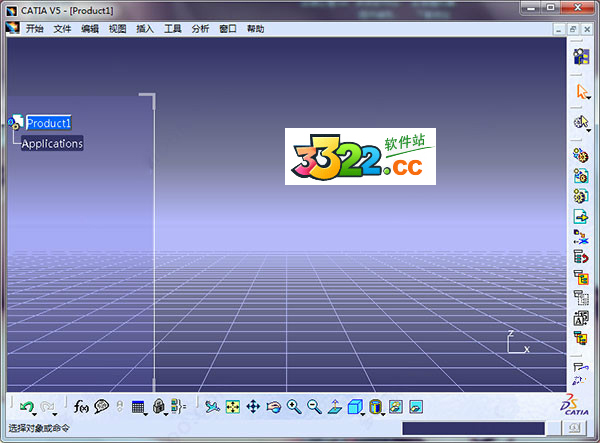
Task: Click the Normal View icon
Action: pos(335,406)
